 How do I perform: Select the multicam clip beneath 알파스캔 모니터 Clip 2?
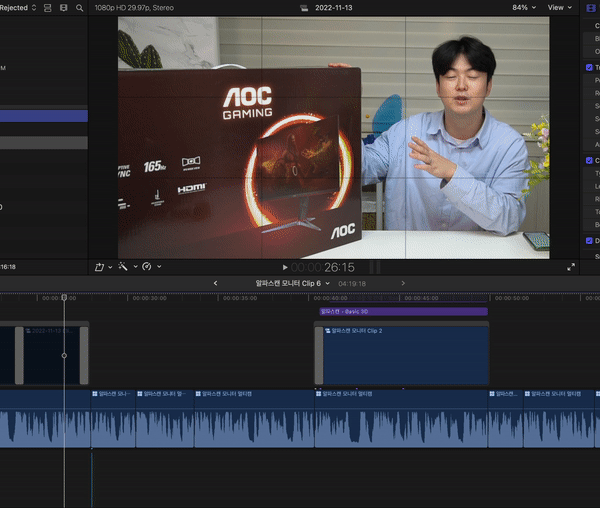coord(401,418)
